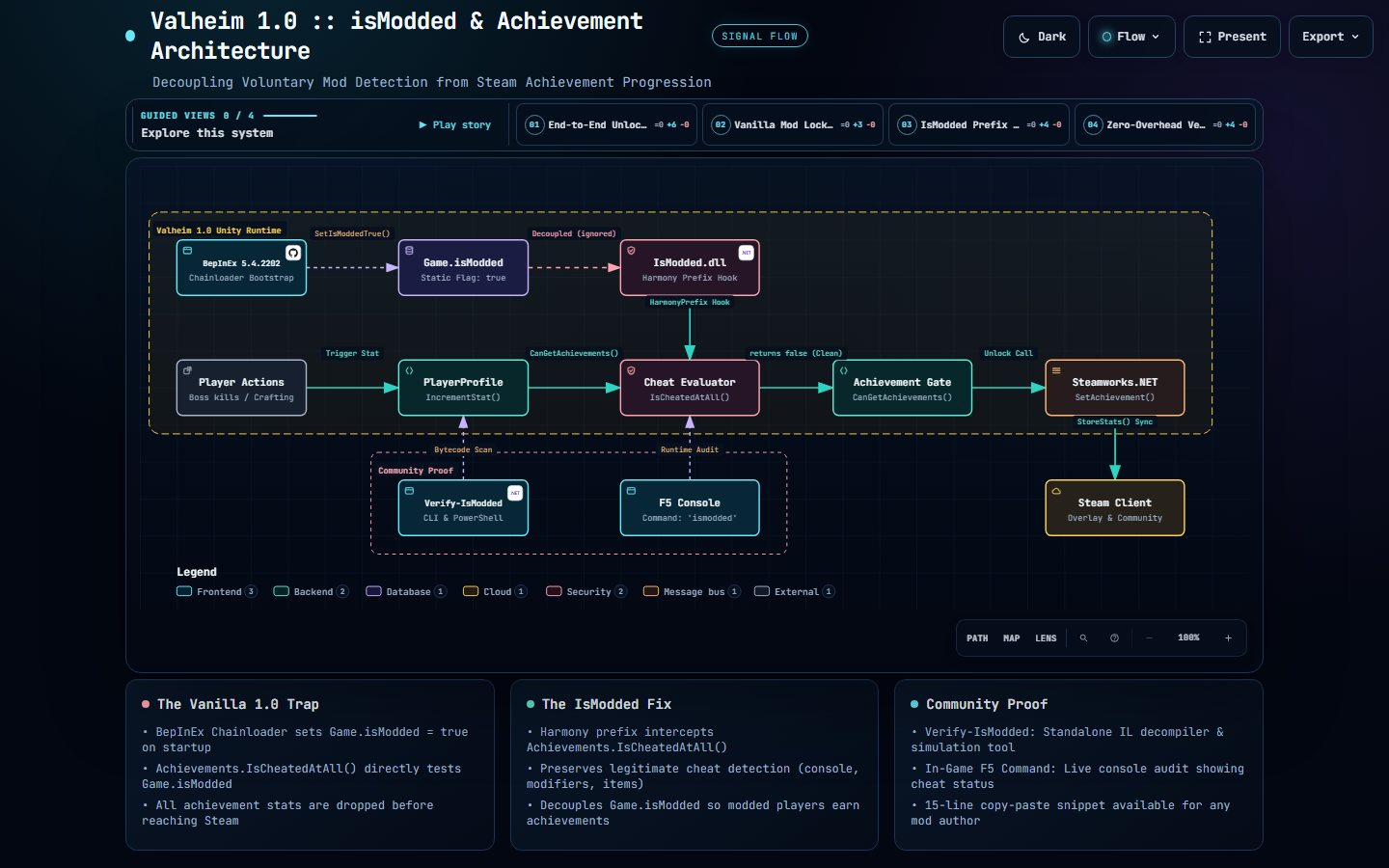Toggle Backend legend filter
The image size is (1389, 868).
pyautogui.click(x=311, y=592)
